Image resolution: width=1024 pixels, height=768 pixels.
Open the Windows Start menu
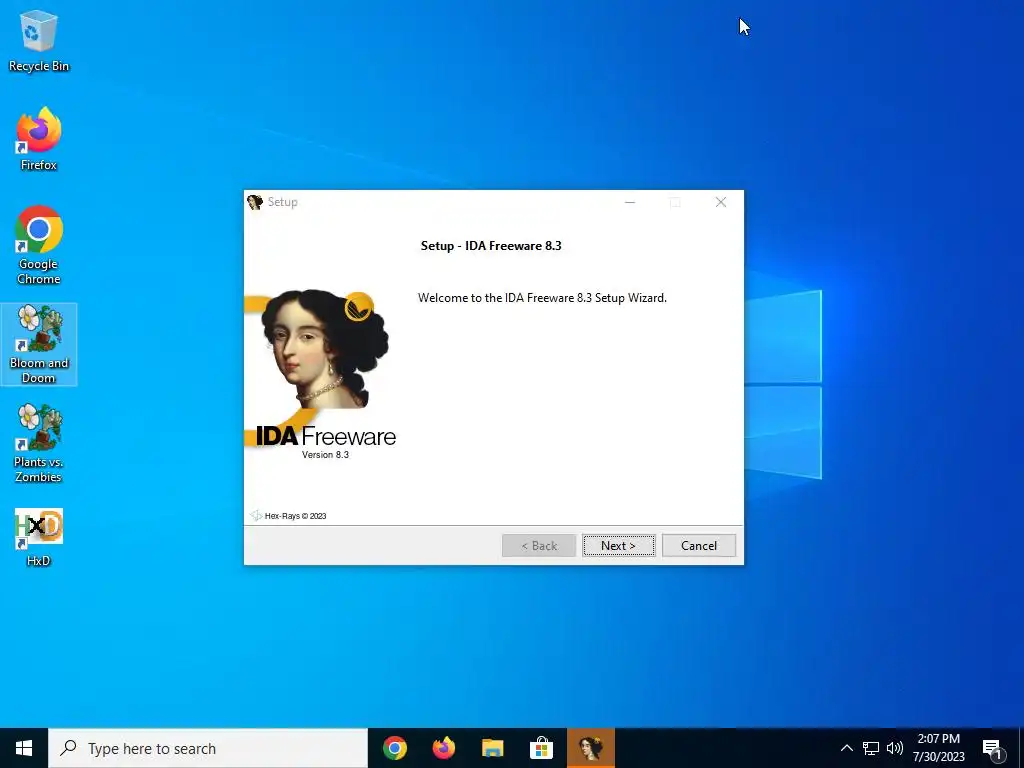coord(24,748)
